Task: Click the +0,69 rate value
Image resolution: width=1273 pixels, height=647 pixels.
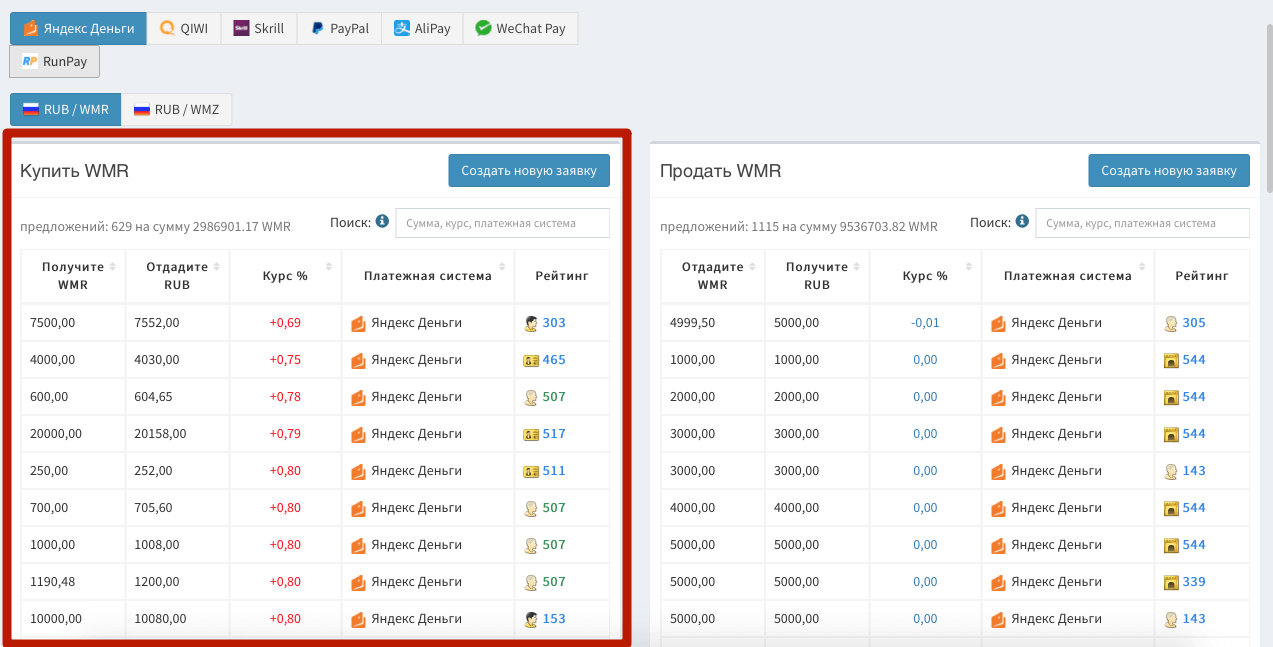Action: (285, 323)
